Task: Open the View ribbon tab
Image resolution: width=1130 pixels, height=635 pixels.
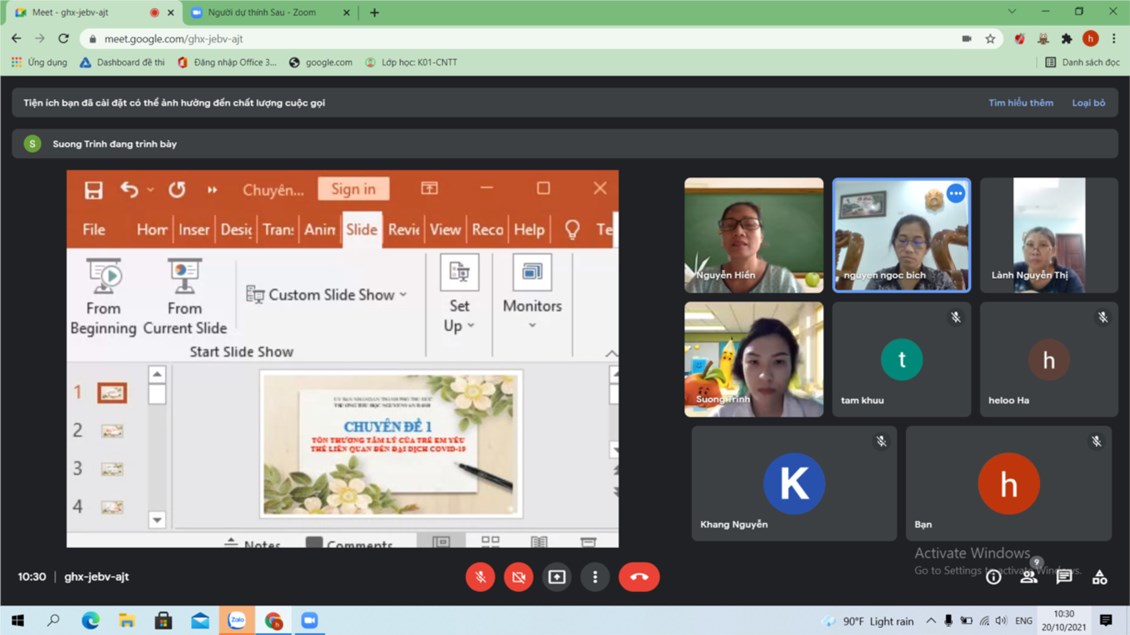Action: (x=445, y=229)
